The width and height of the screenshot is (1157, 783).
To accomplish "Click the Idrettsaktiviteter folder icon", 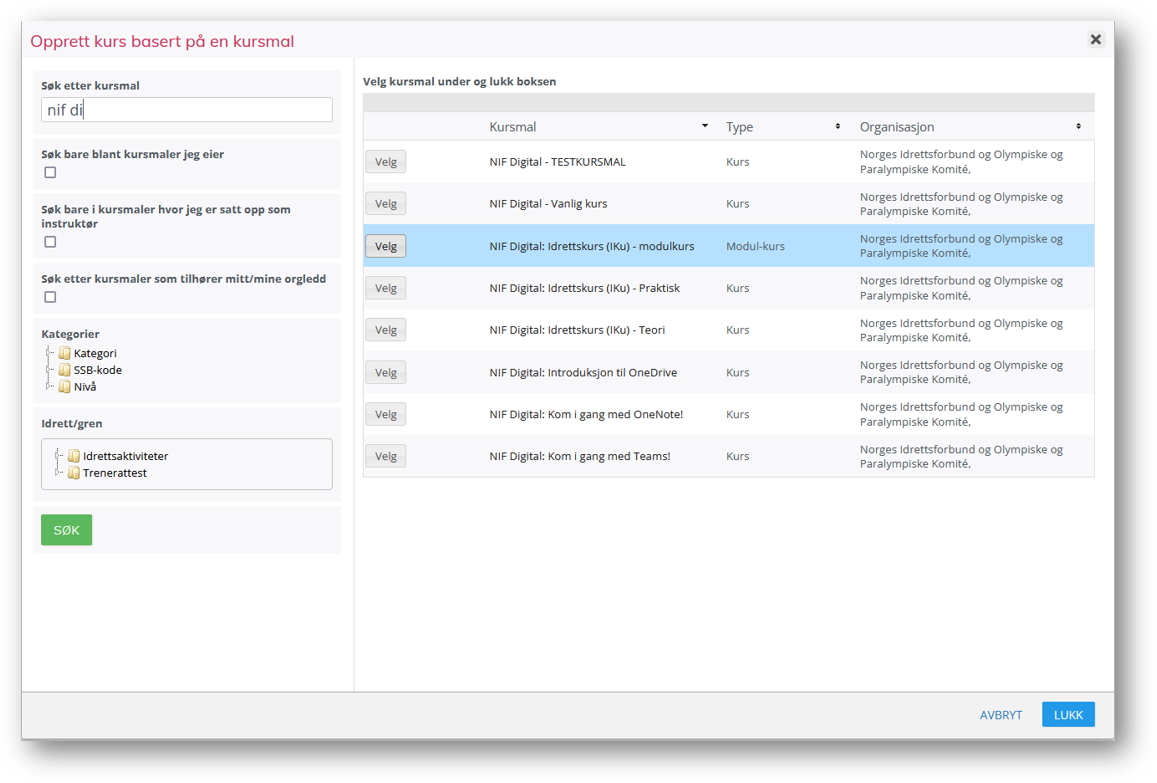I will (74, 456).
